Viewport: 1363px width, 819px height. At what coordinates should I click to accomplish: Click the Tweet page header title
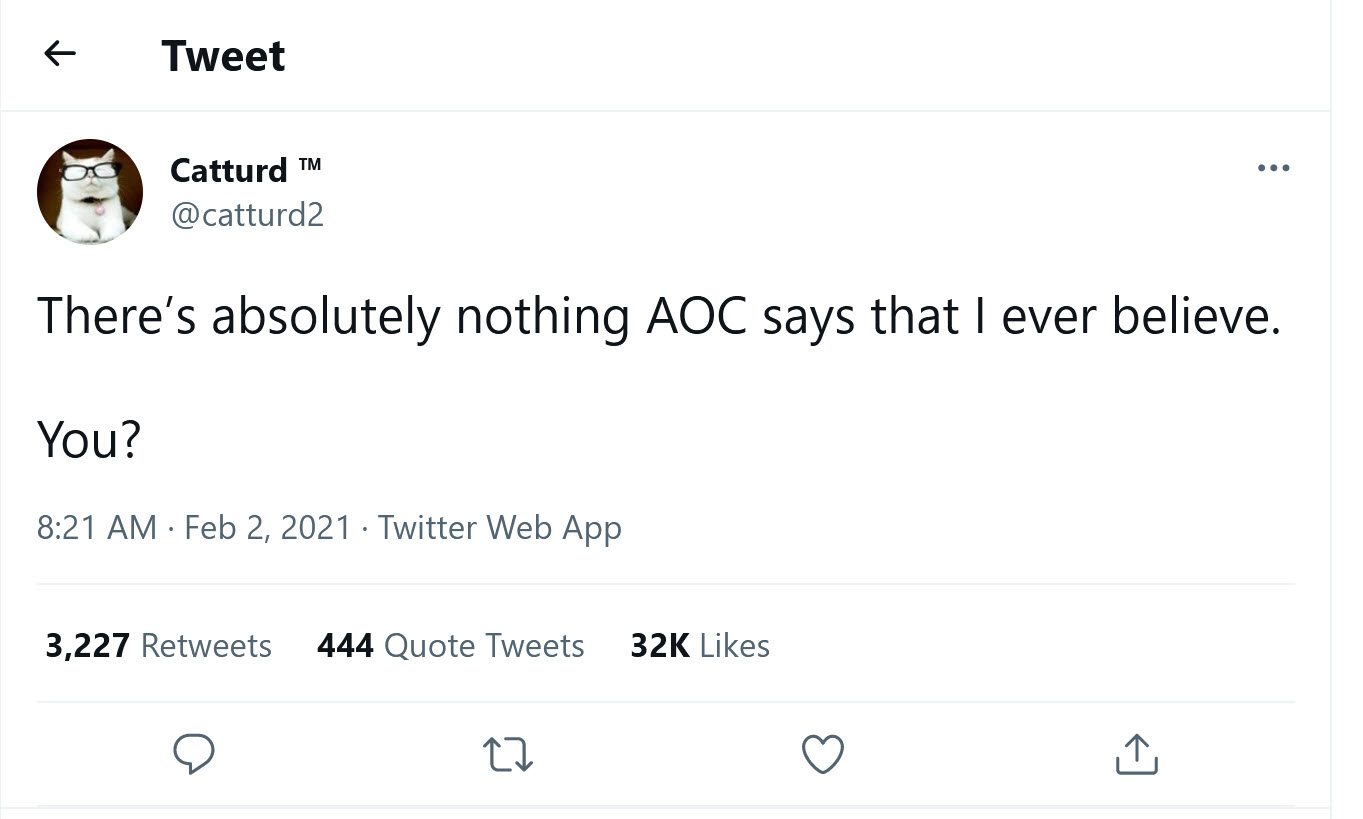223,56
